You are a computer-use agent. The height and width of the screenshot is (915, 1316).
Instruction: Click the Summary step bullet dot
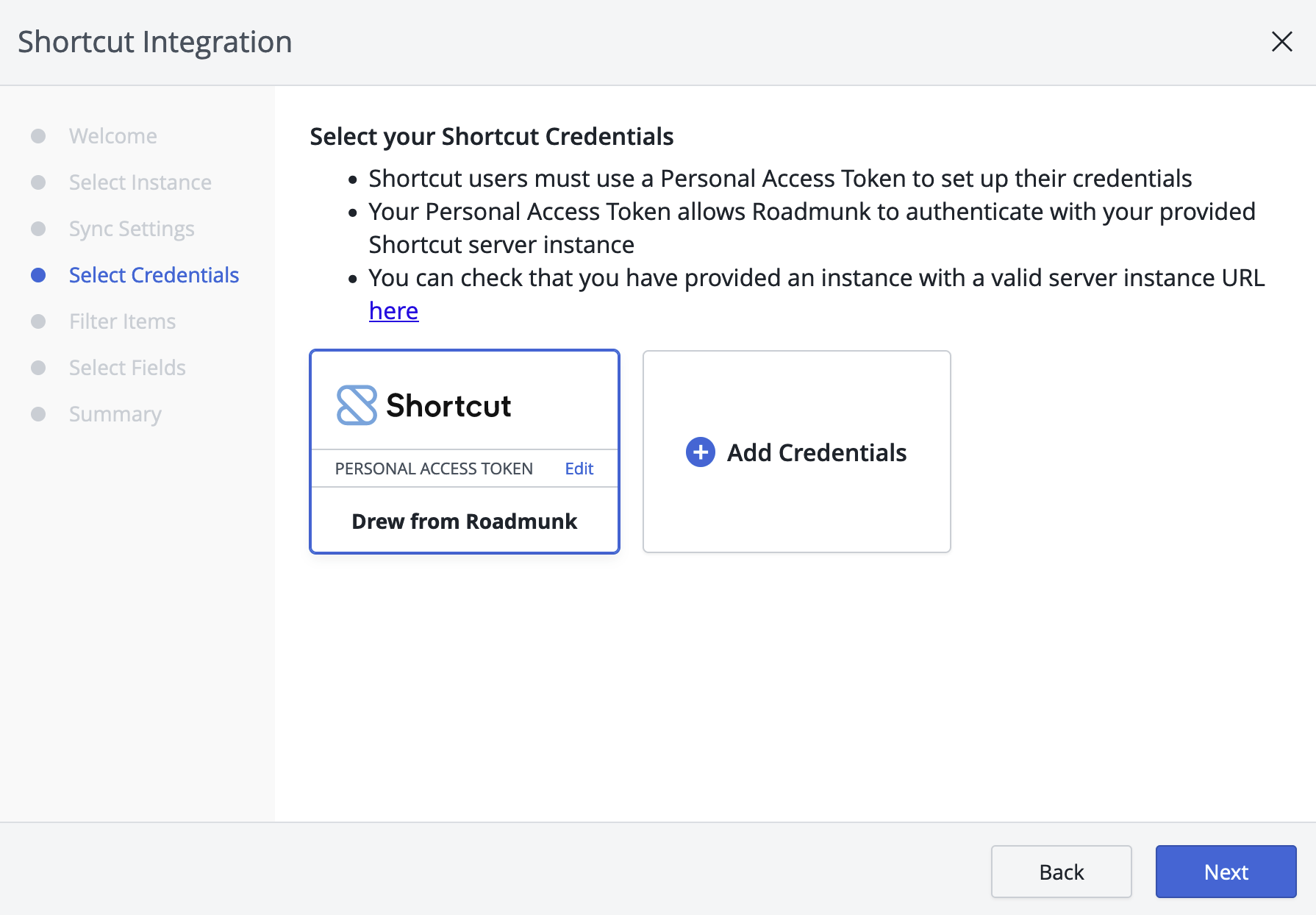pos(38,414)
